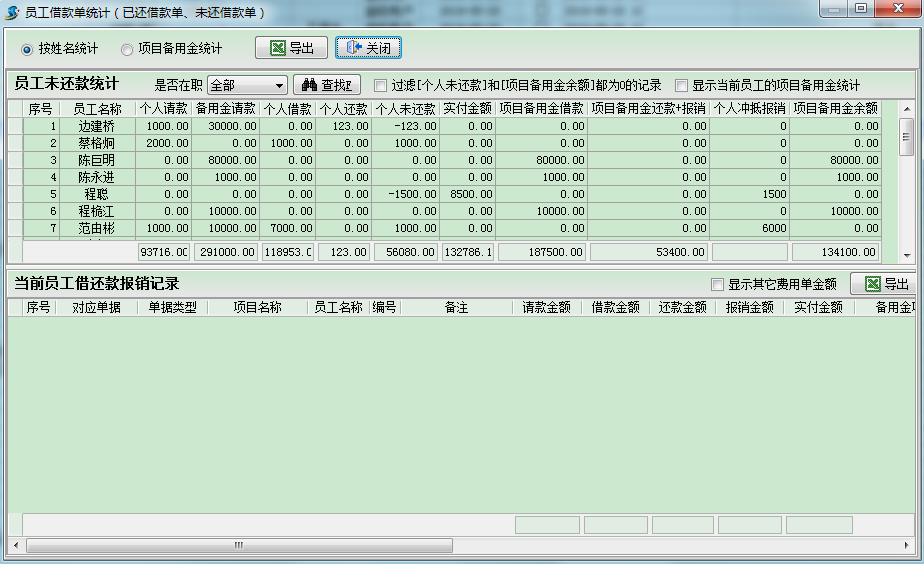Click the right arrow of horizontal scrollbar
Viewport: 924px width, 564px height.
tap(909, 546)
